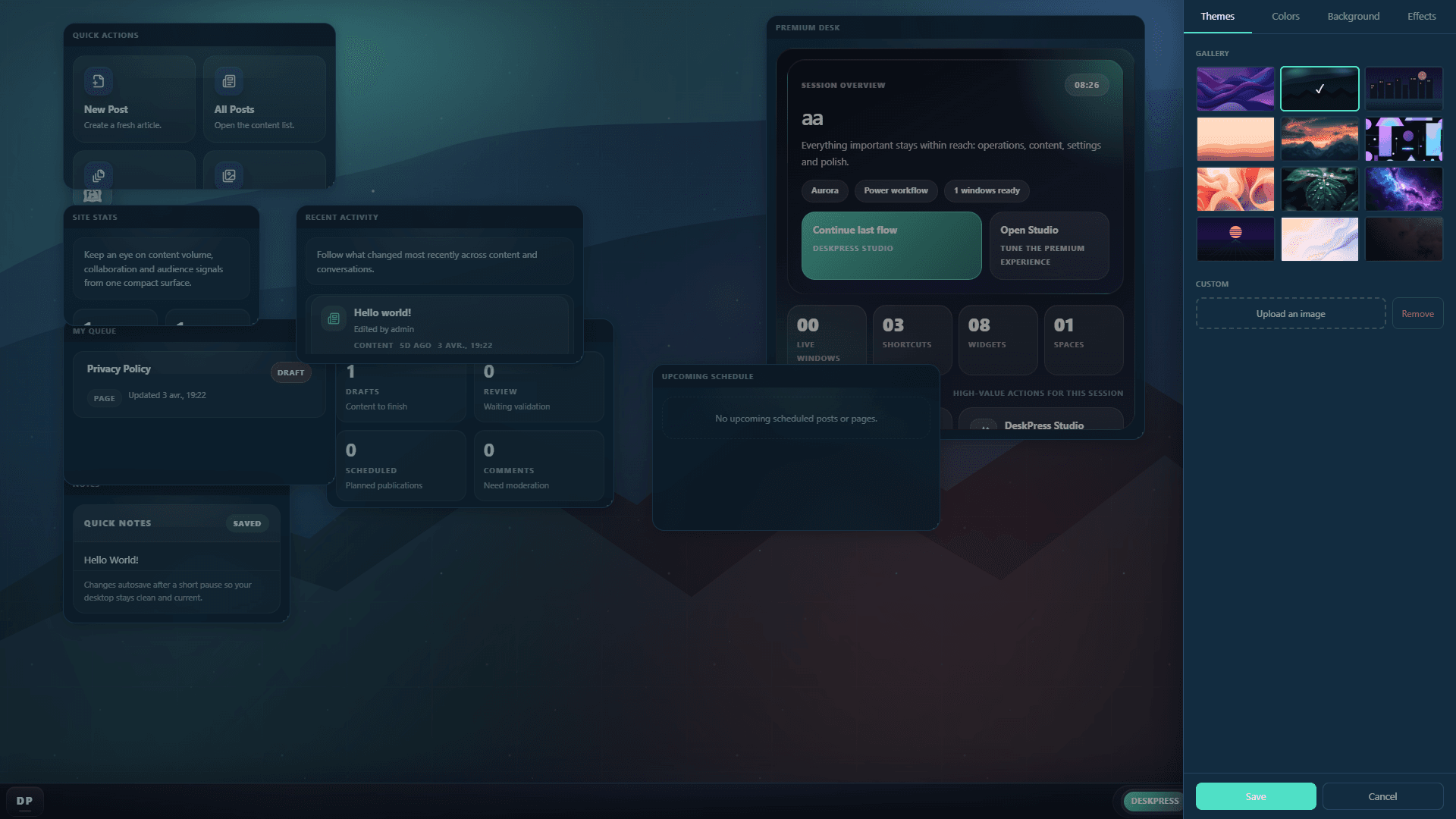Select the Themes tab
The height and width of the screenshot is (819, 1456).
[x=1216, y=16]
